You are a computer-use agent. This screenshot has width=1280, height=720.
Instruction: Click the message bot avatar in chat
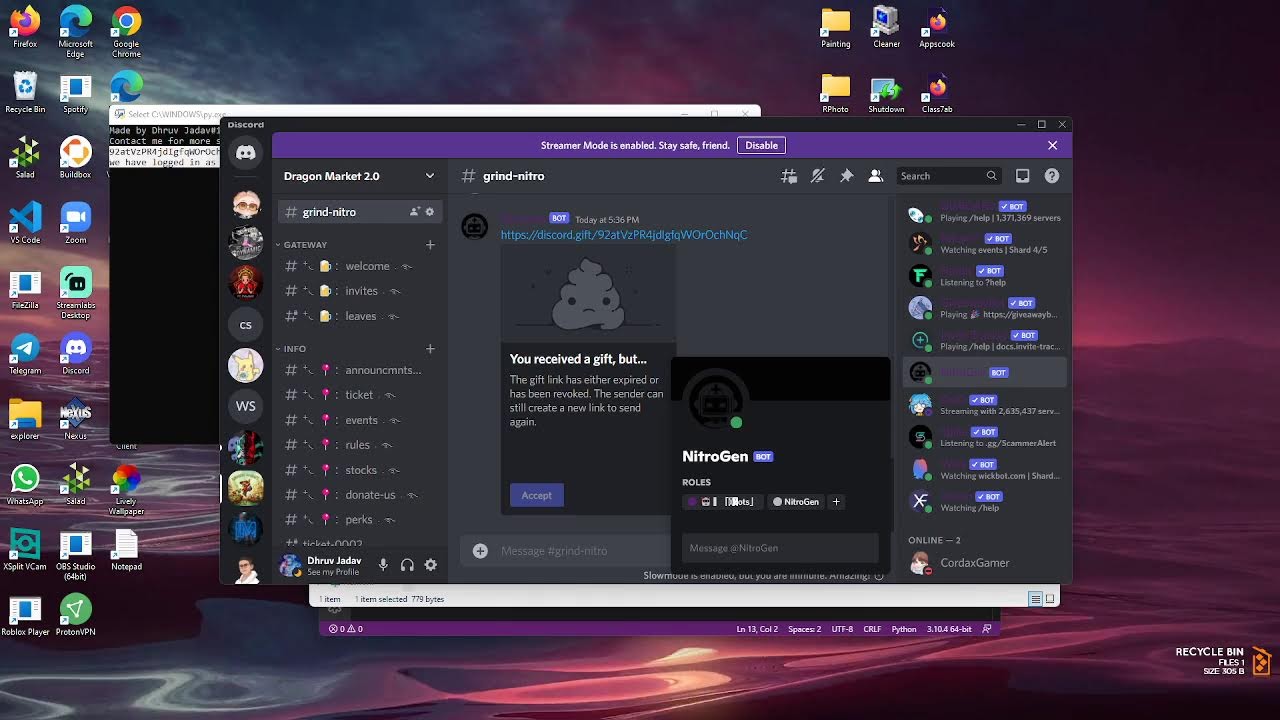(x=475, y=226)
